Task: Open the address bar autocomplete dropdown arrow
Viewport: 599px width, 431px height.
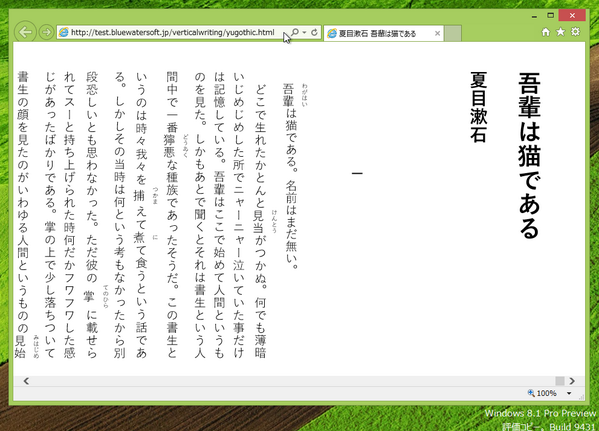Action: click(x=304, y=32)
